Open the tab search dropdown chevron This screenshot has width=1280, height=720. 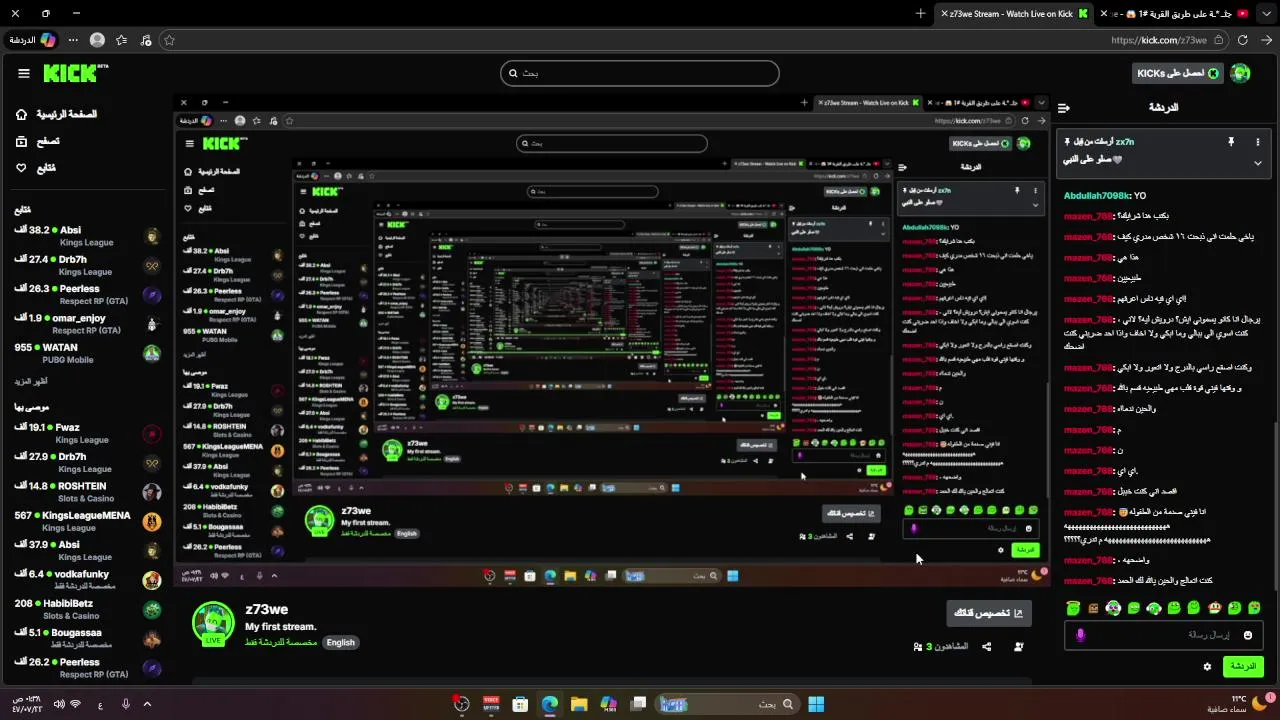[1266, 14]
